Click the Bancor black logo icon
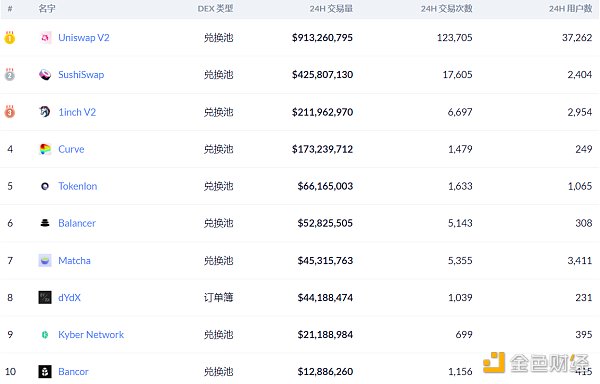The height and width of the screenshot is (384, 600). tap(45, 371)
